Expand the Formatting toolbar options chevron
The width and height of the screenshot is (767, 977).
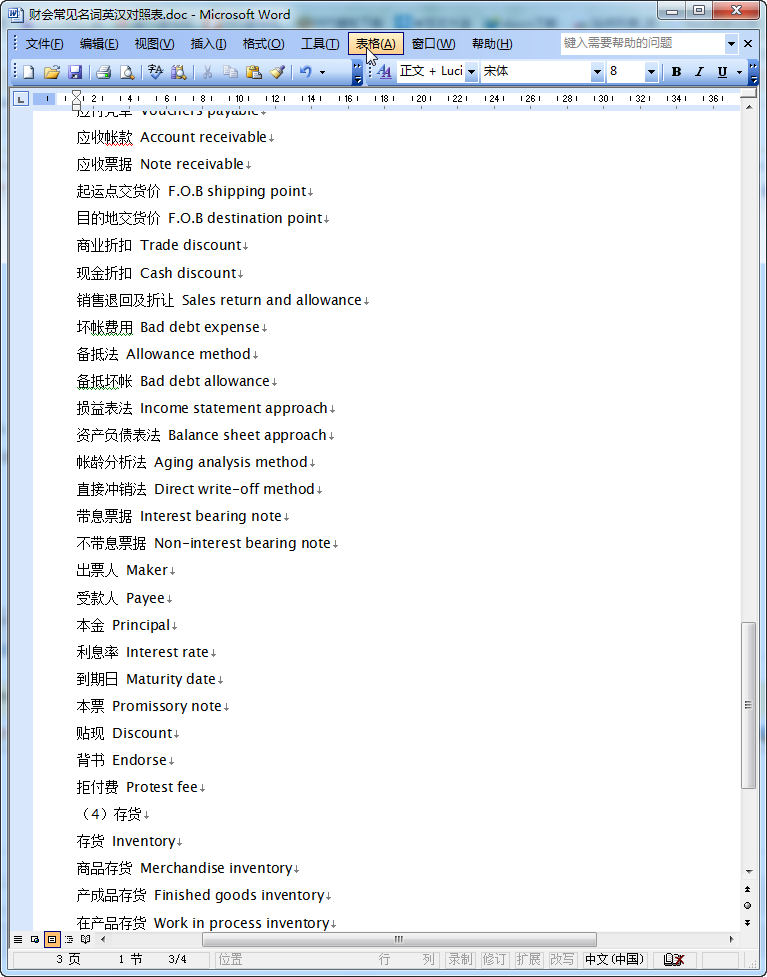tap(753, 72)
